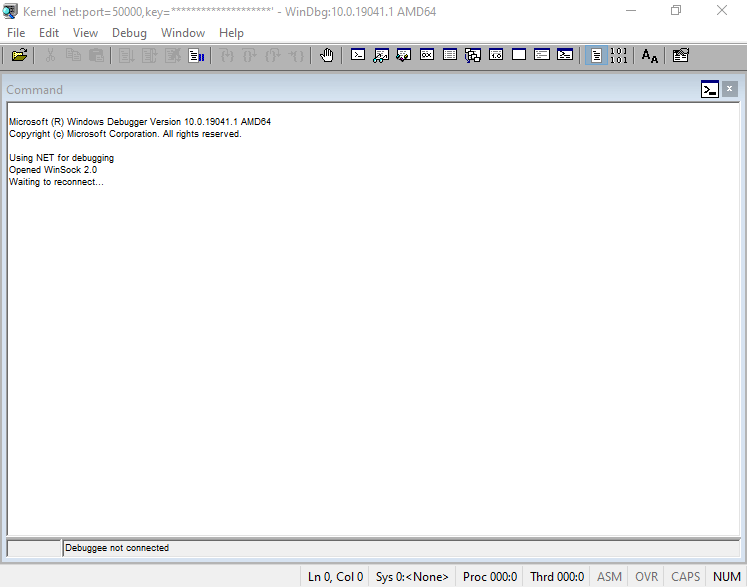Close the Command docked window
Image resolution: width=747 pixels, height=587 pixels.
(729, 89)
